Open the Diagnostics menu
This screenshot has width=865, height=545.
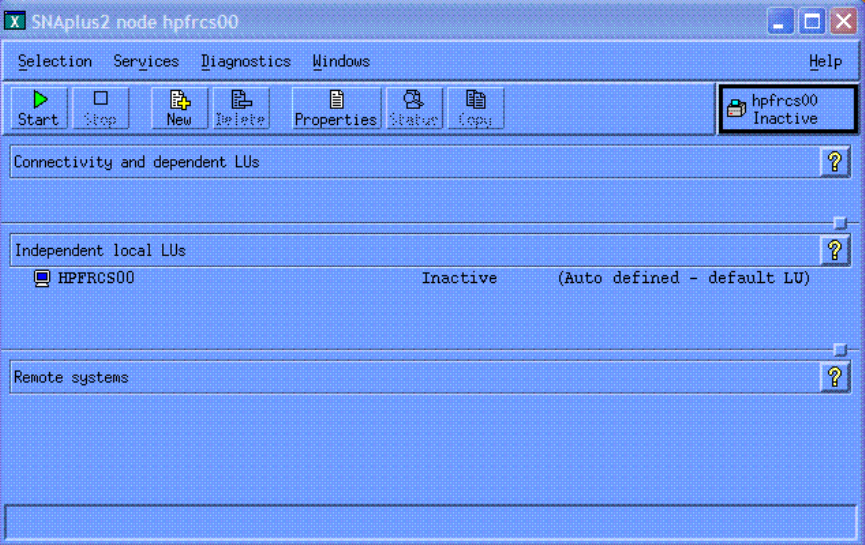245,61
